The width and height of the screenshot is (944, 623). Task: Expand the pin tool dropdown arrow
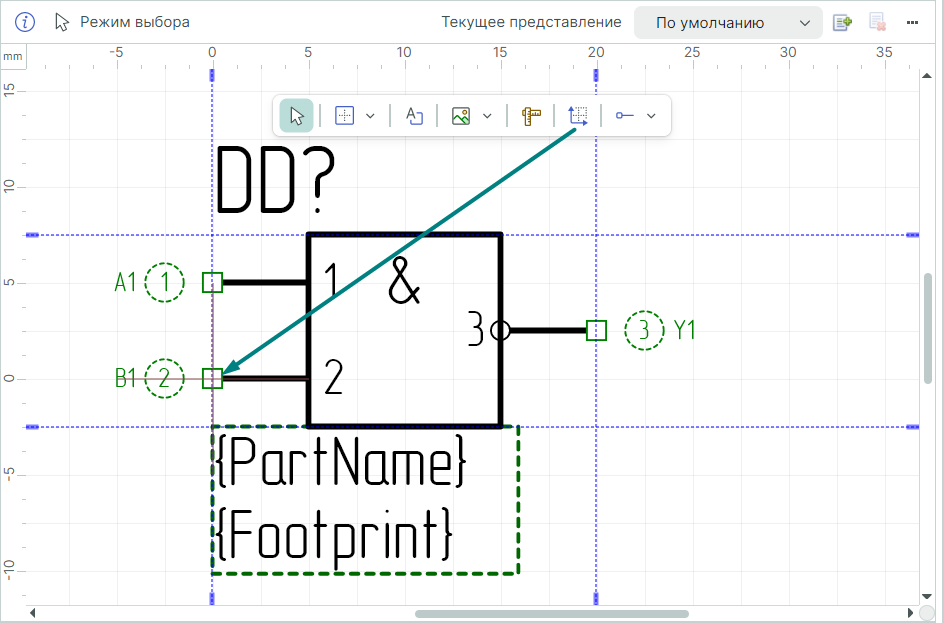click(x=651, y=116)
